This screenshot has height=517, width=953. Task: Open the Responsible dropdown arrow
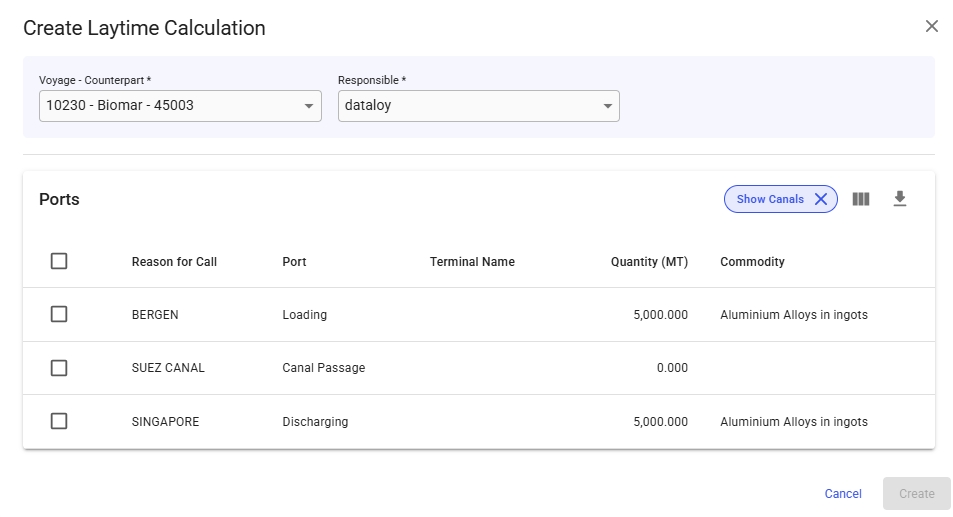coord(607,106)
